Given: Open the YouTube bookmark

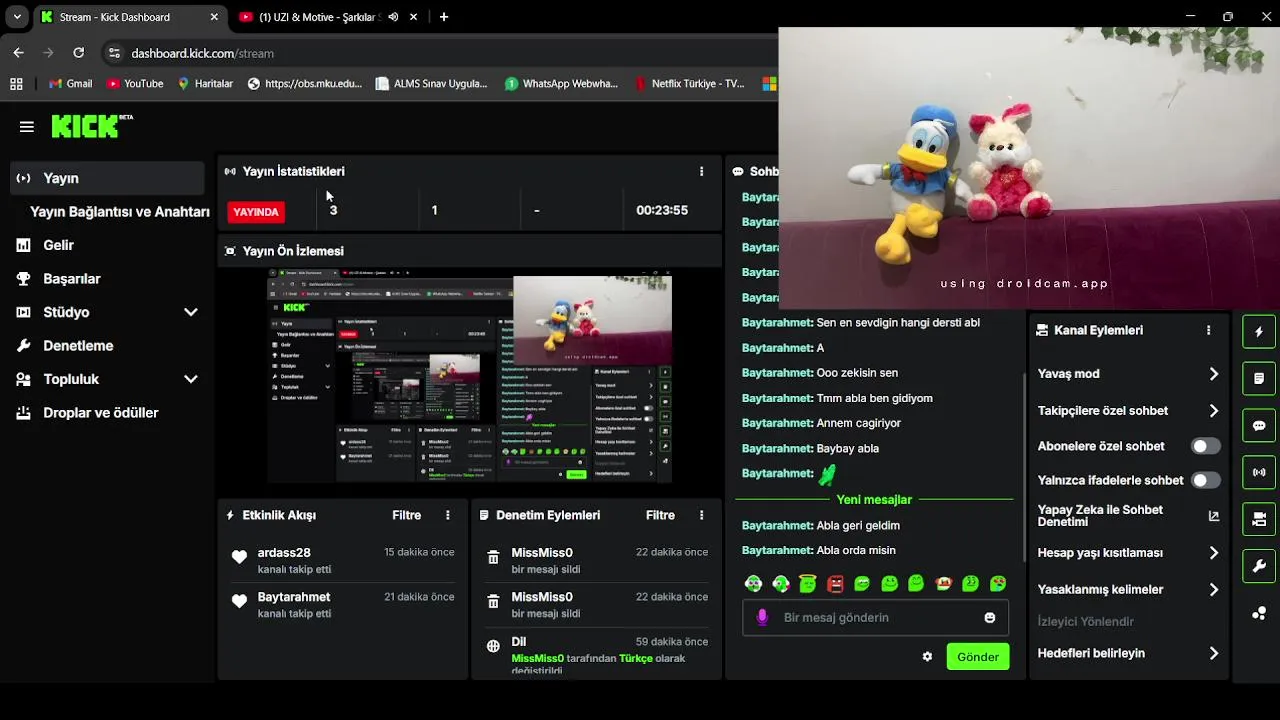Looking at the screenshot, I should 135,84.
